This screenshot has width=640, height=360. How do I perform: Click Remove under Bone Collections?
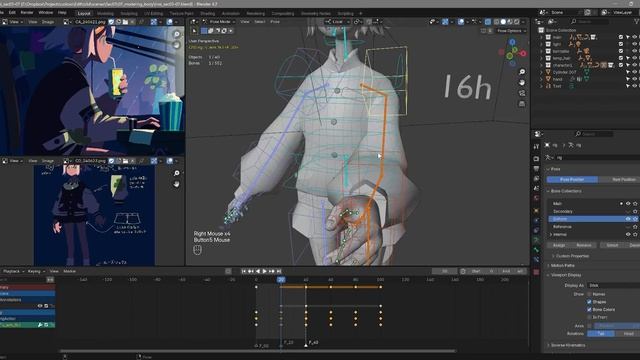coord(584,245)
